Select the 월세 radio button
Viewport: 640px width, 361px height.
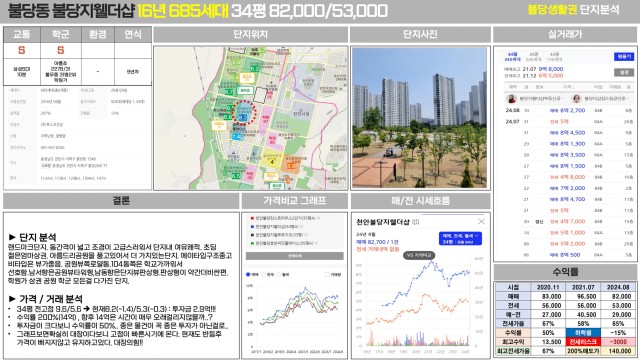tap(278, 274)
